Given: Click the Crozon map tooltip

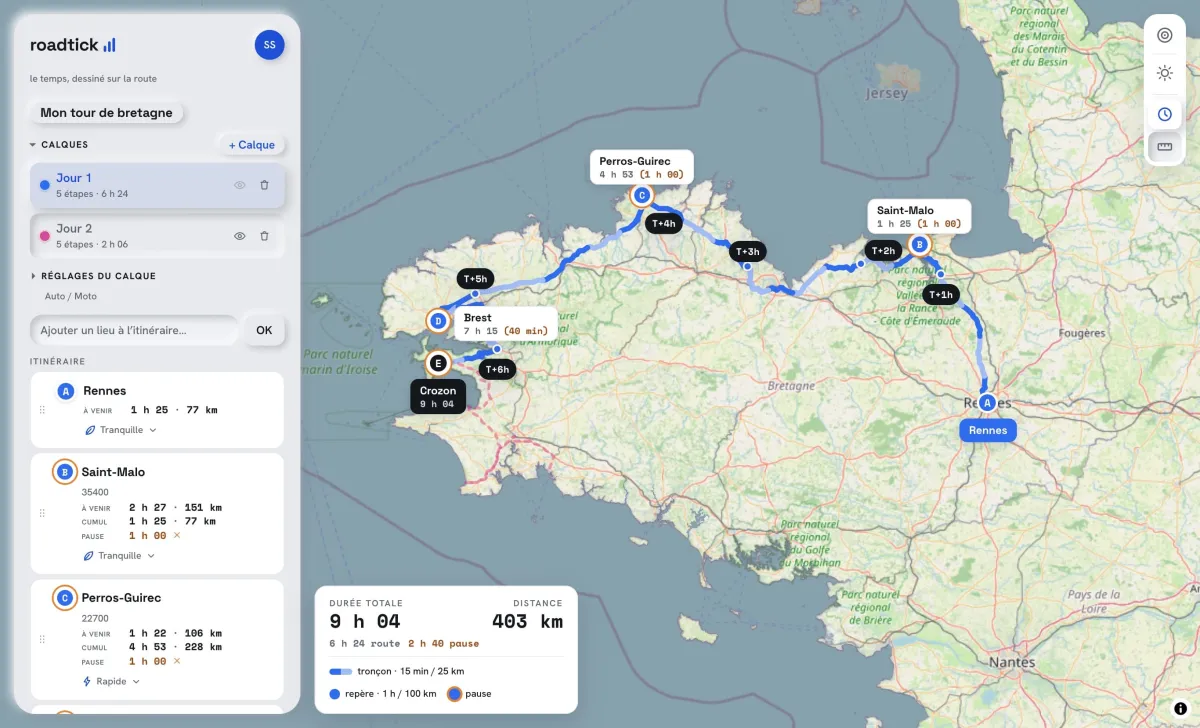Looking at the screenshot, I should click(438, 397).
